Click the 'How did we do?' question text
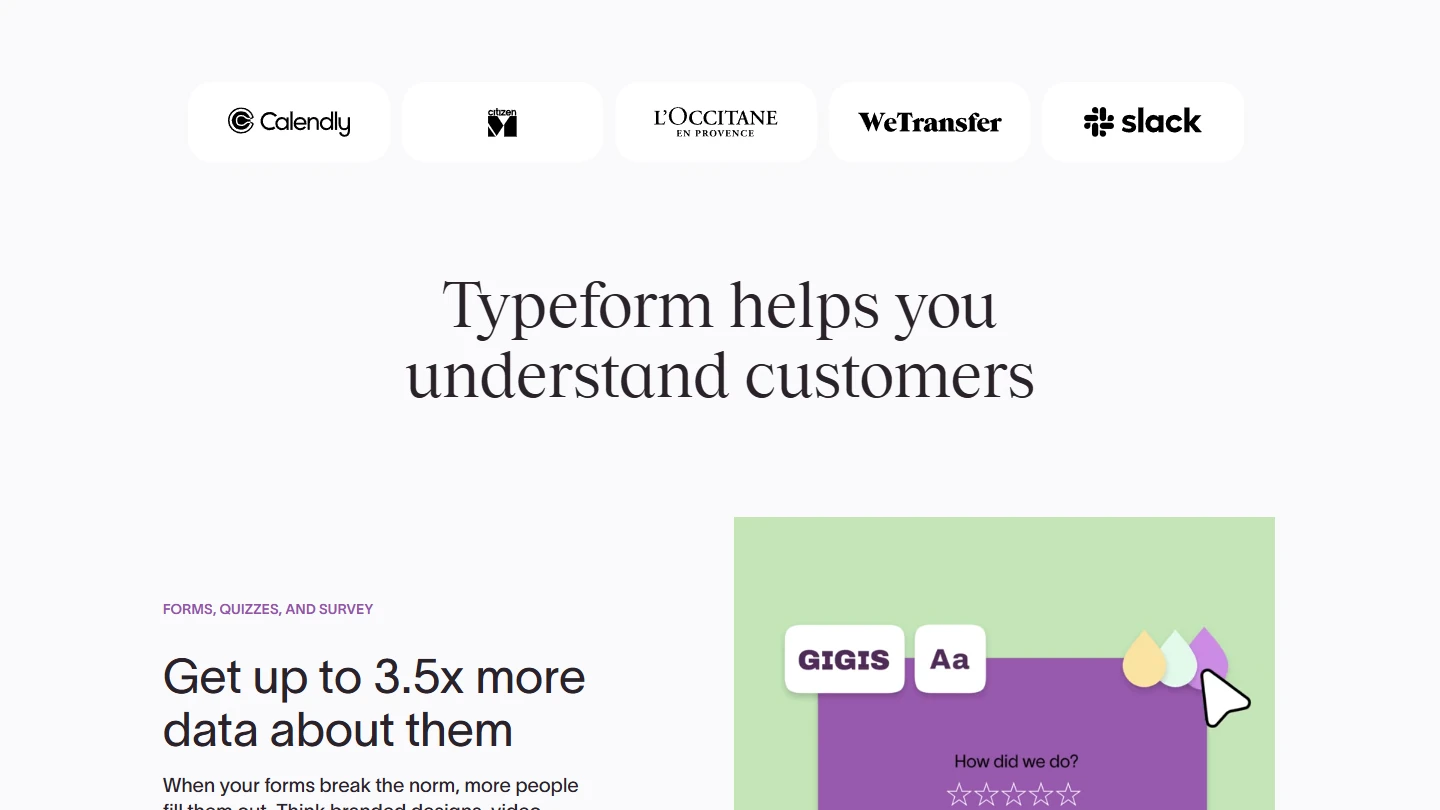1440x810 pixels. [1016, 761]
